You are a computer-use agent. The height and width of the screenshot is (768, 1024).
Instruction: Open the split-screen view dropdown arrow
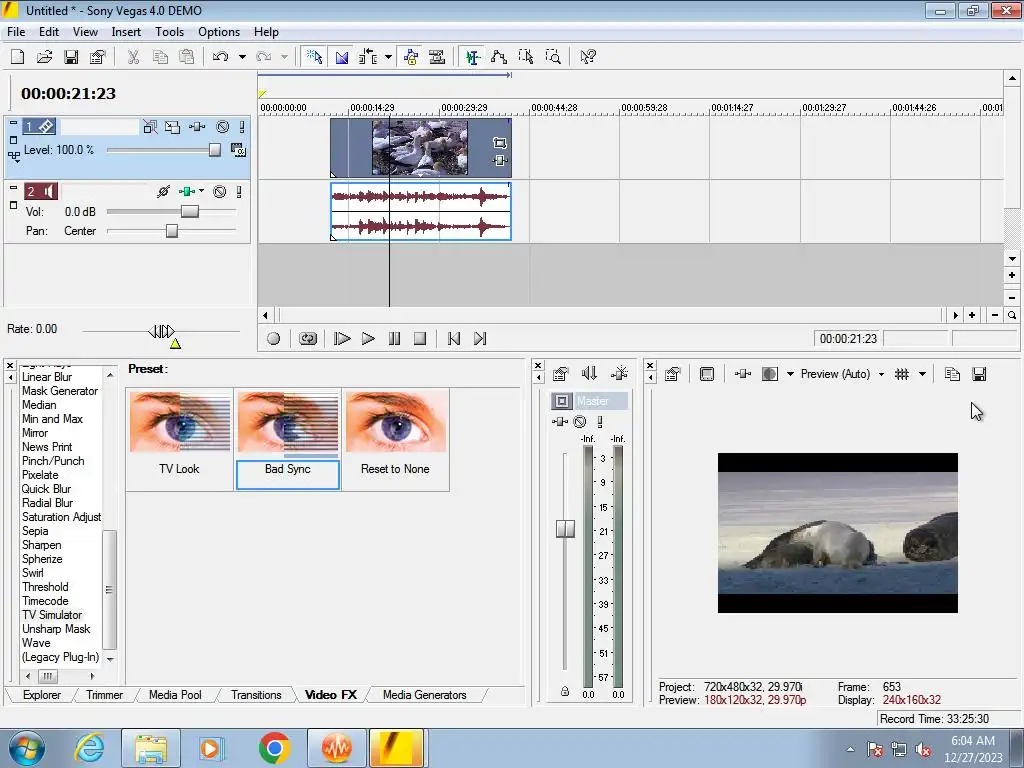click(790, 374)
